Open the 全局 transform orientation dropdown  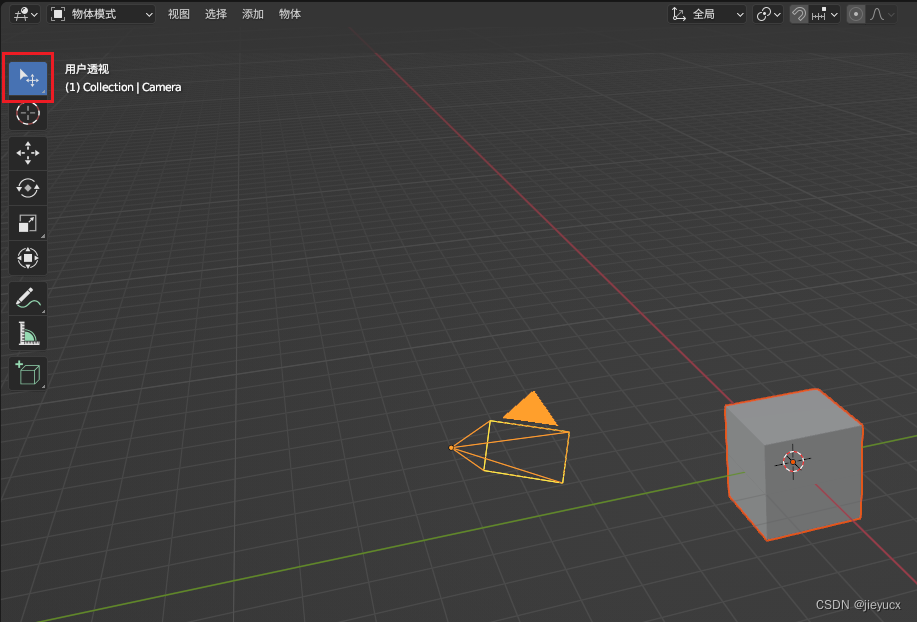pos(707,14)
